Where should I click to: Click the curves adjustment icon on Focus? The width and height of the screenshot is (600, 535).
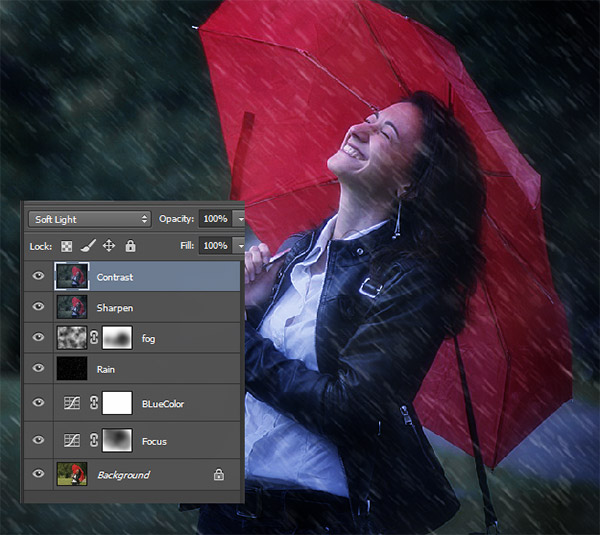click(71, 441)
